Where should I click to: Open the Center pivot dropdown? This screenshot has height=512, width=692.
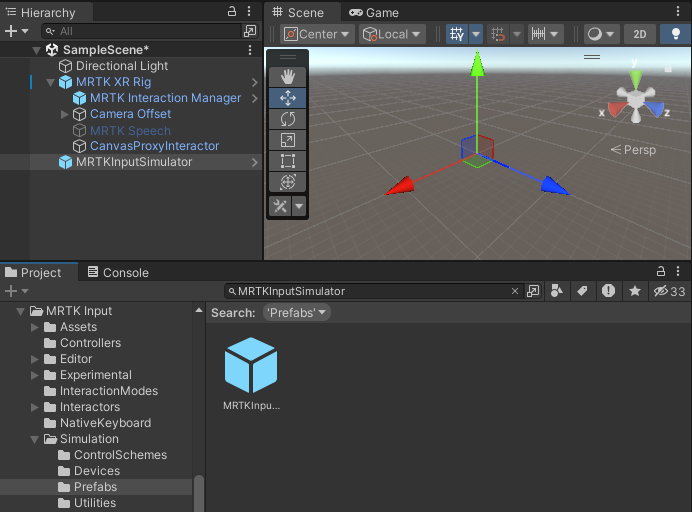tap(317, 34)
